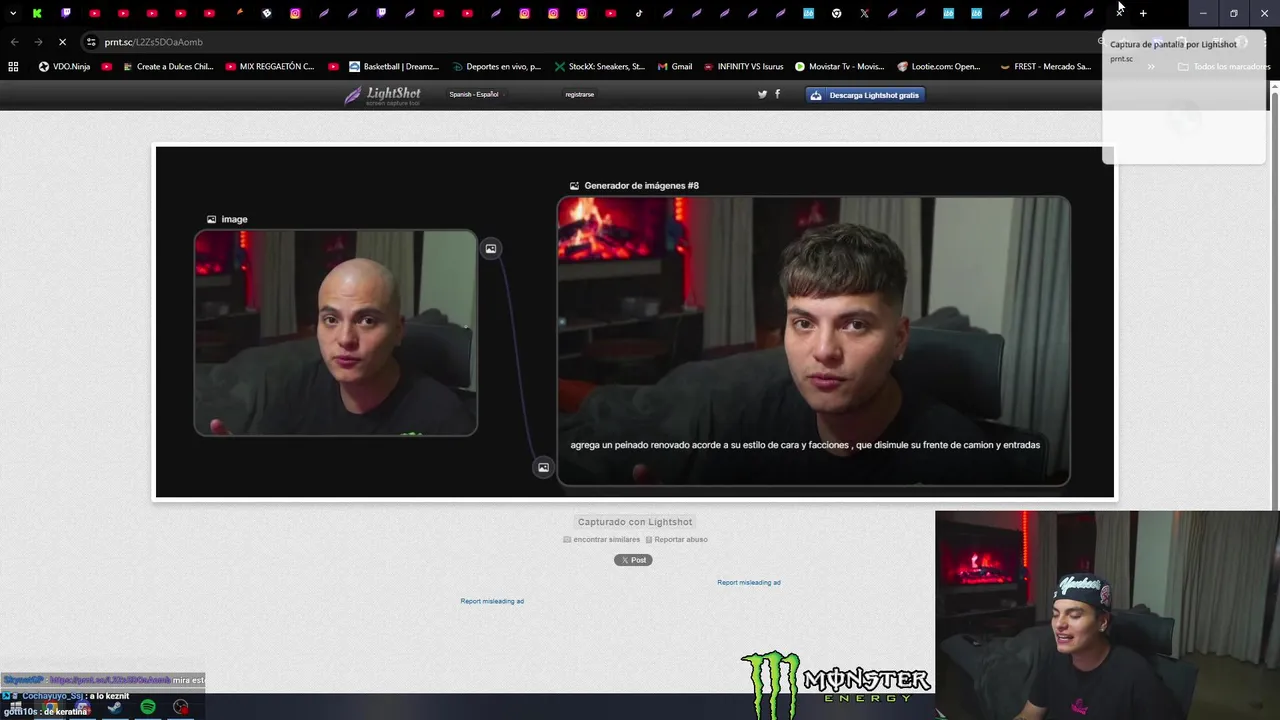Open the FREST - Mercado bookmark
1280x720 pixels.
click(1045, 67)
